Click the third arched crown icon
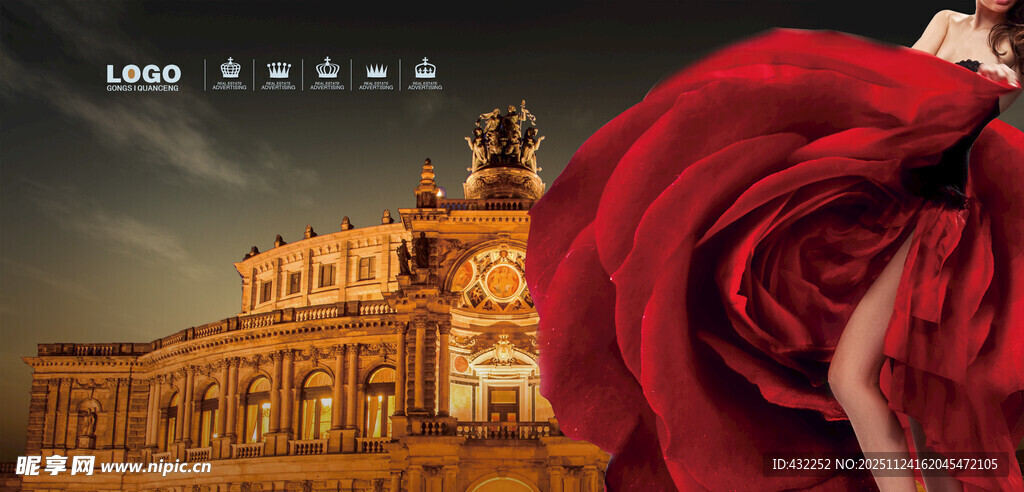This screenshot has height=492, width=1024. coord(327,68)
